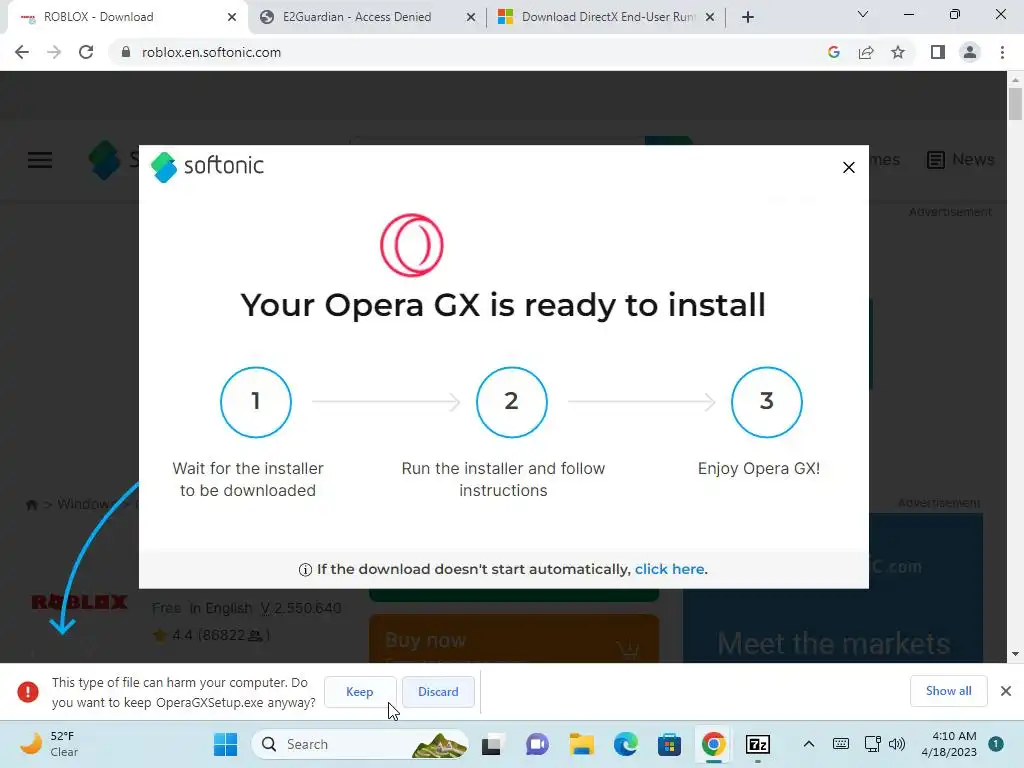This screenshot has width=1024, height=768.
Task: Open the network tray icon
Action: point(872,744)
